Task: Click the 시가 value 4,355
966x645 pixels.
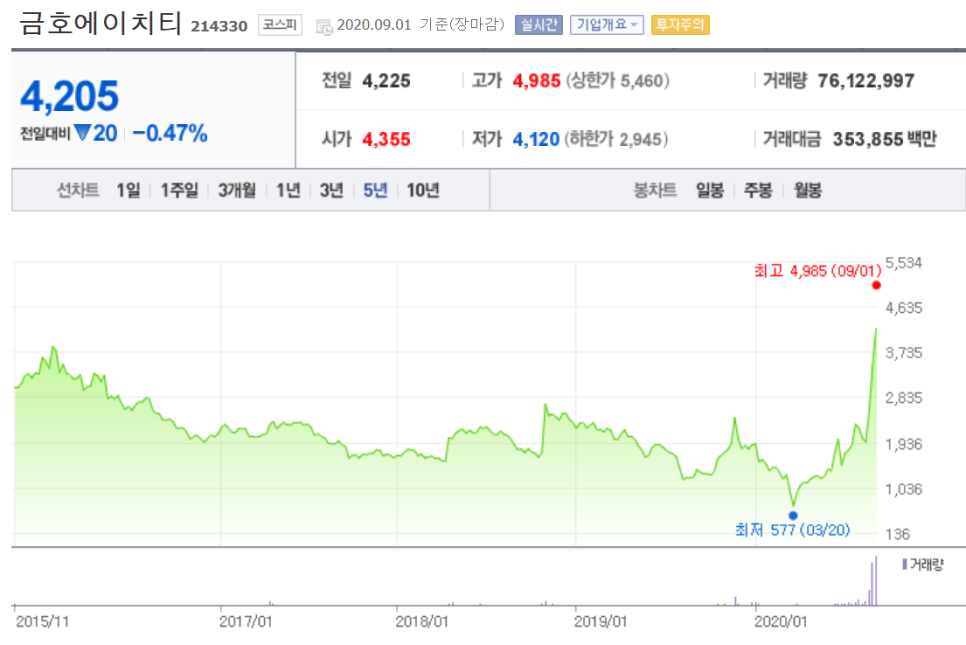Action: (x=386, y=139)
